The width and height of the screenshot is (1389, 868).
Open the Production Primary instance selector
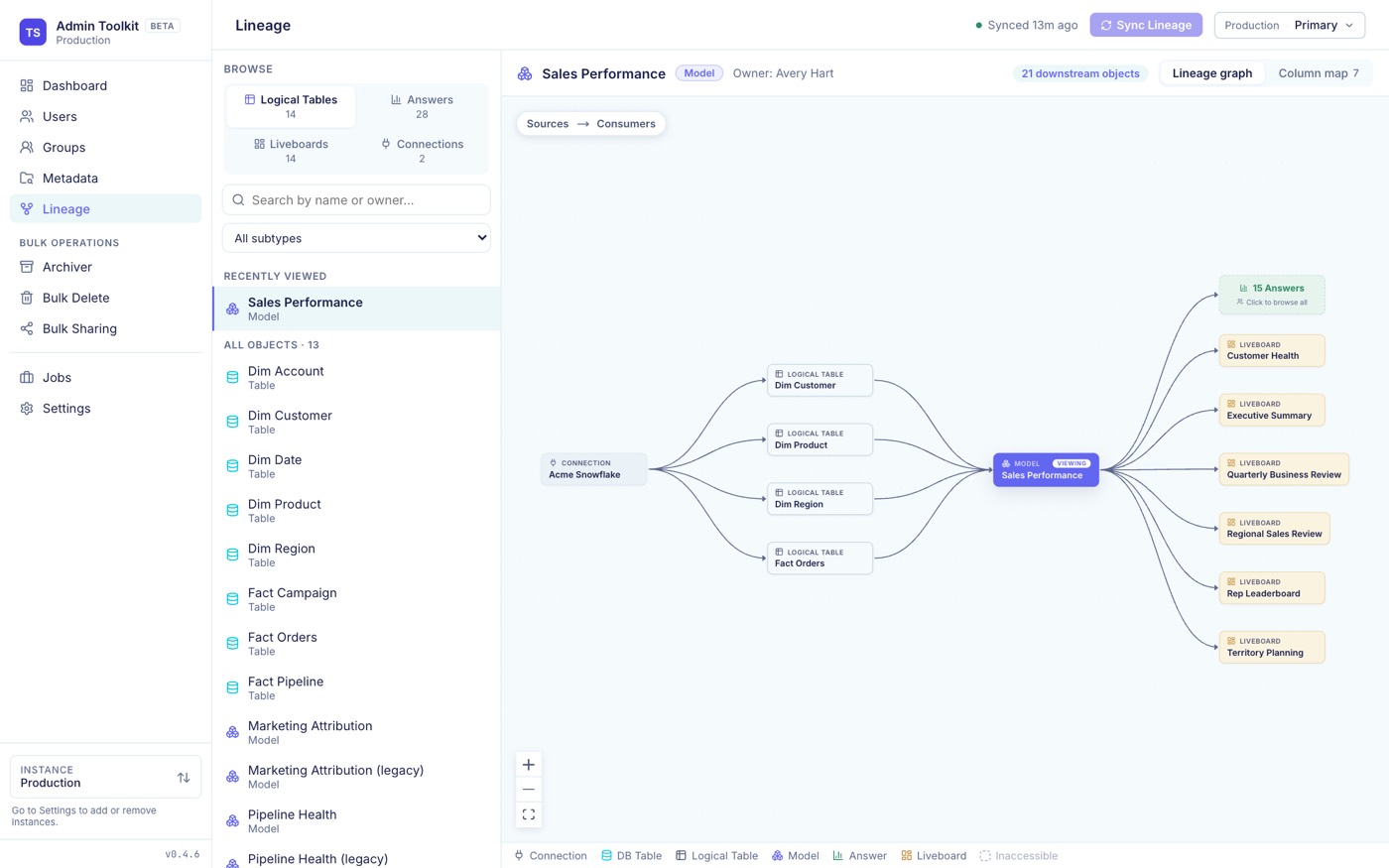point(1290,25)
